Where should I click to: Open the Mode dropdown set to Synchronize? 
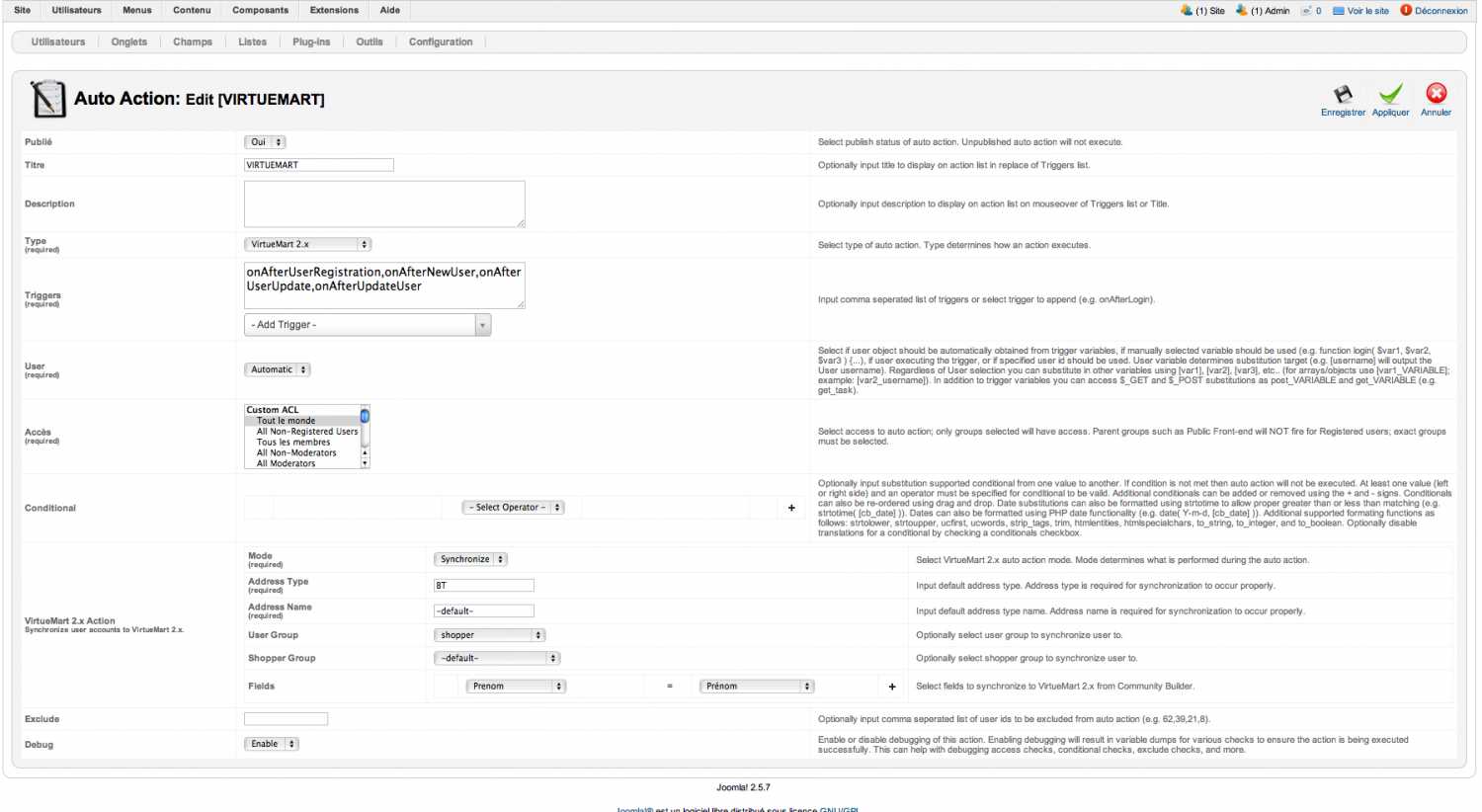[470, 559]
